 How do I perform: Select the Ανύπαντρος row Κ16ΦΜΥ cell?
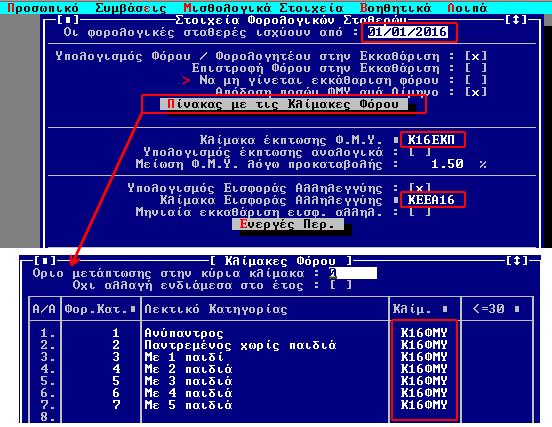(424, 333)
